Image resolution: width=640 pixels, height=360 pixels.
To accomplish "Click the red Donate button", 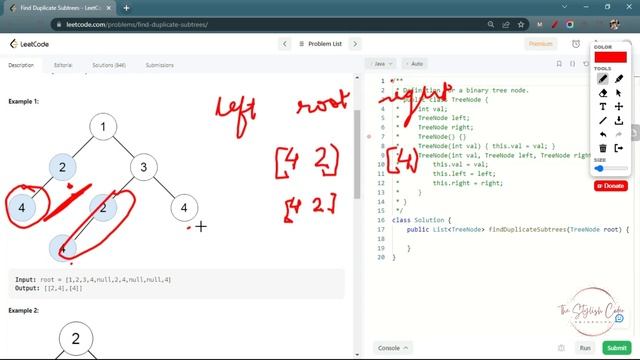I will pyautogui.click(x=611, y=186).
